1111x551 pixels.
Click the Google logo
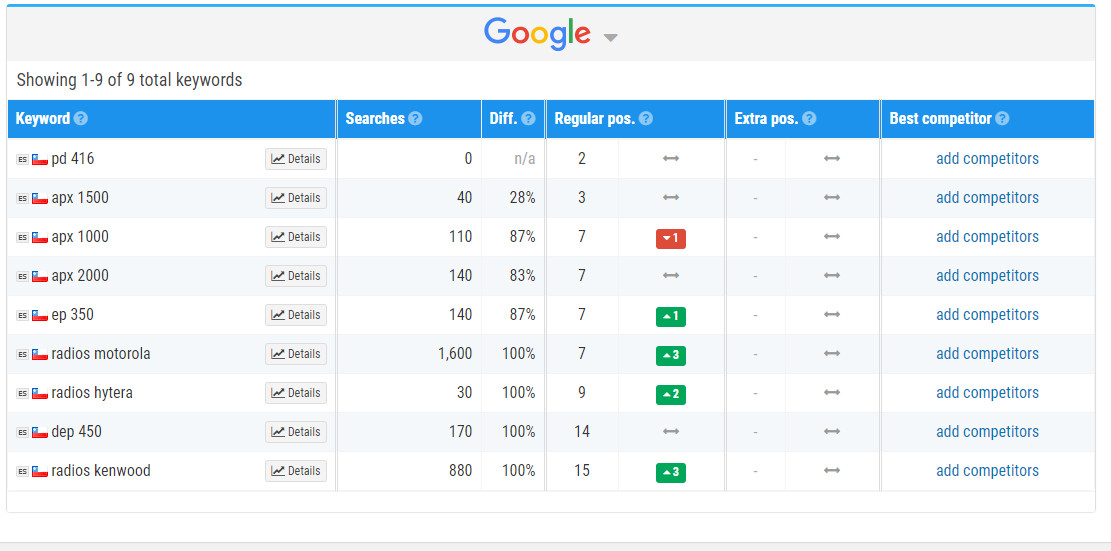pos(537,34)
